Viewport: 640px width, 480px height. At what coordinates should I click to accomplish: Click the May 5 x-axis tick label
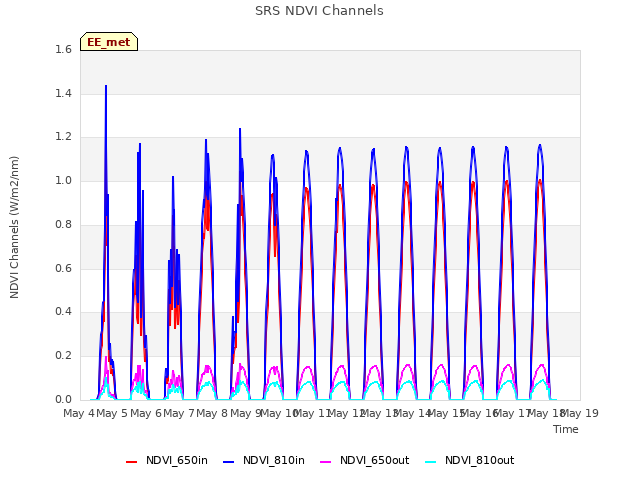point(112,413)
